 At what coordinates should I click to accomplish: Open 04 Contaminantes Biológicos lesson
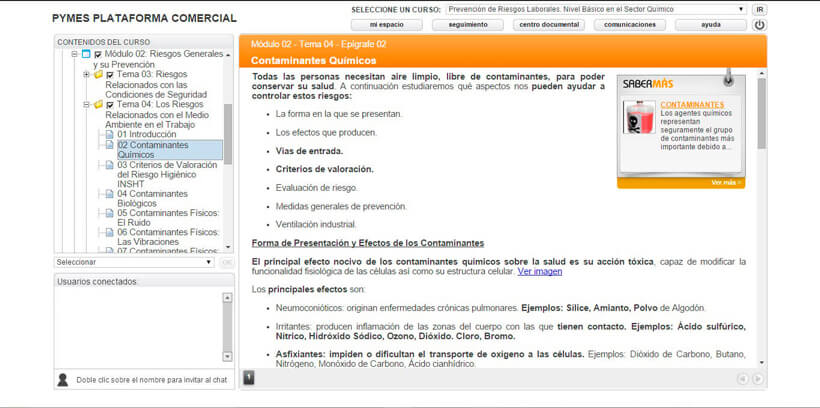click(152, 198)
